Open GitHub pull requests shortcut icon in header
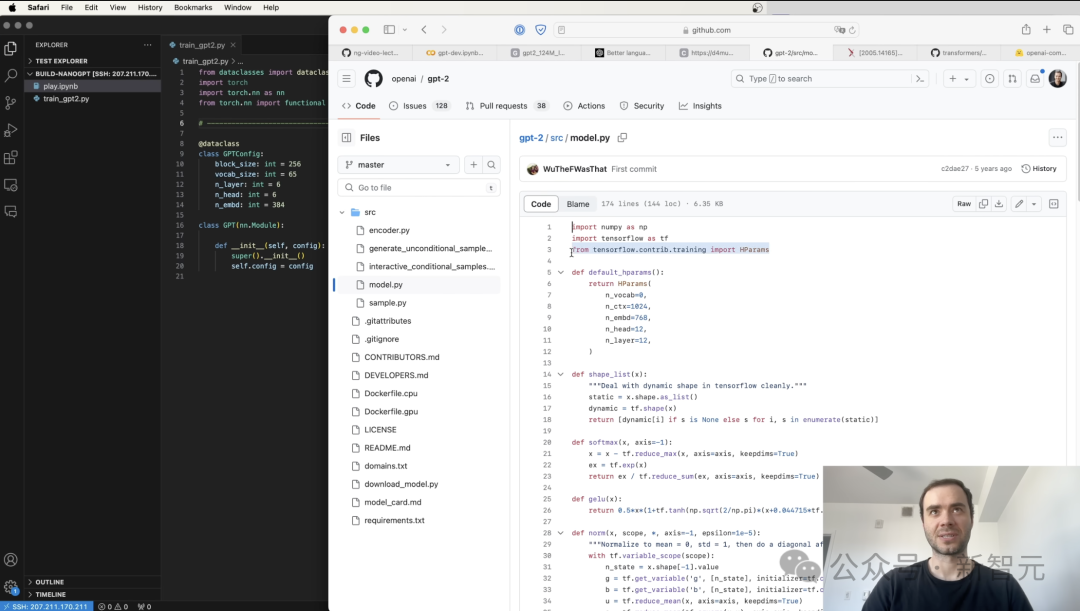Screen dimensions: 1080x611 pyautogui.click(x=1012, y=79)
